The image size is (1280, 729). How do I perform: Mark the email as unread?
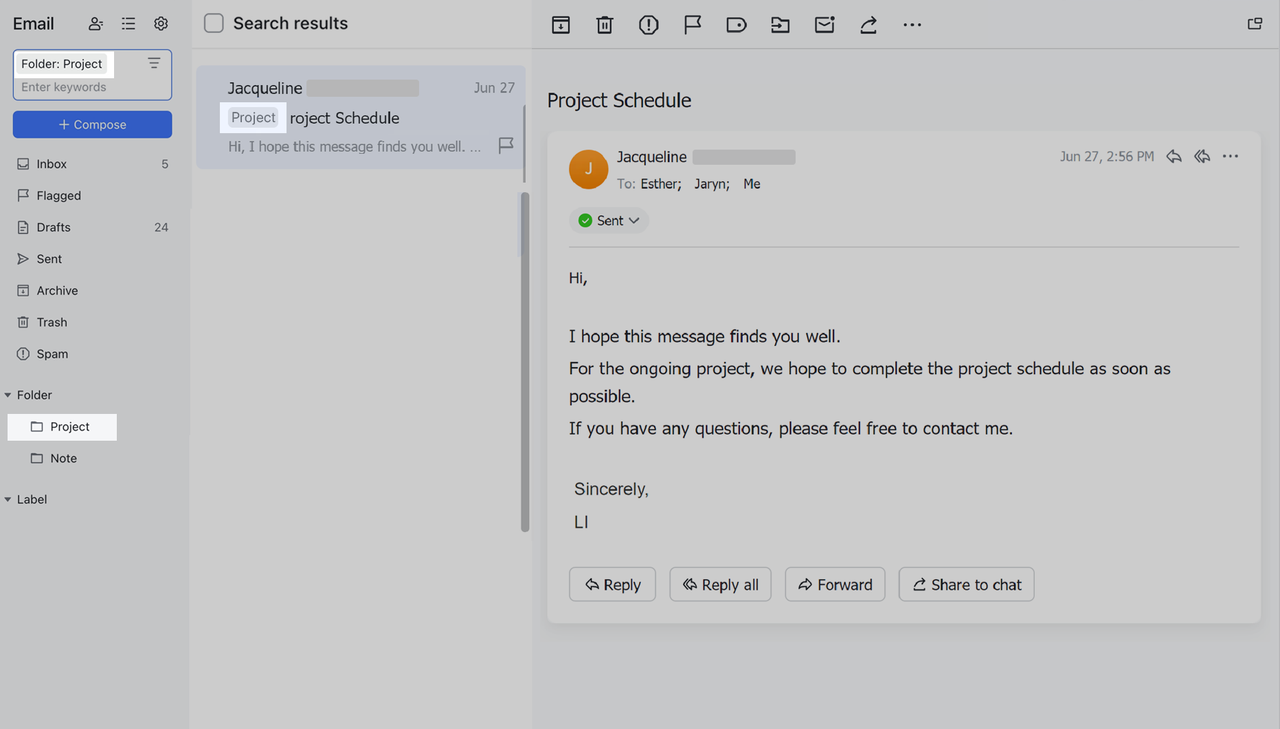(x=824, y=24)
